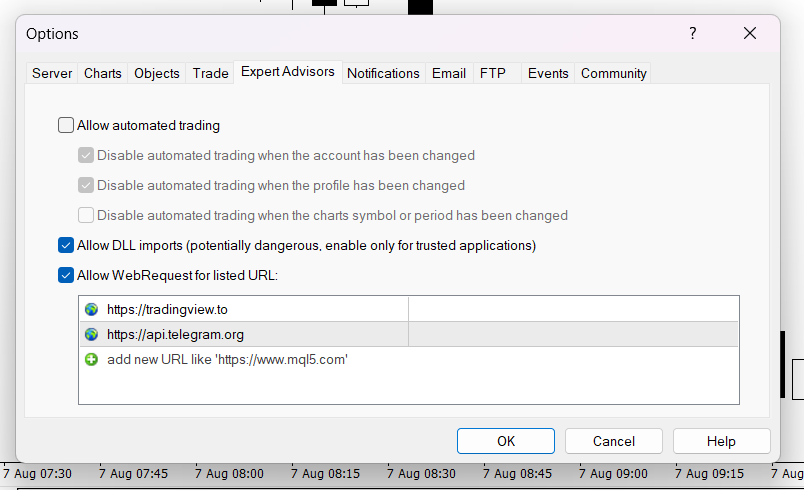Screen dimensions: 804x490
Task: Click 'add new URL' entry field
Action: click(x=227, y=359)
